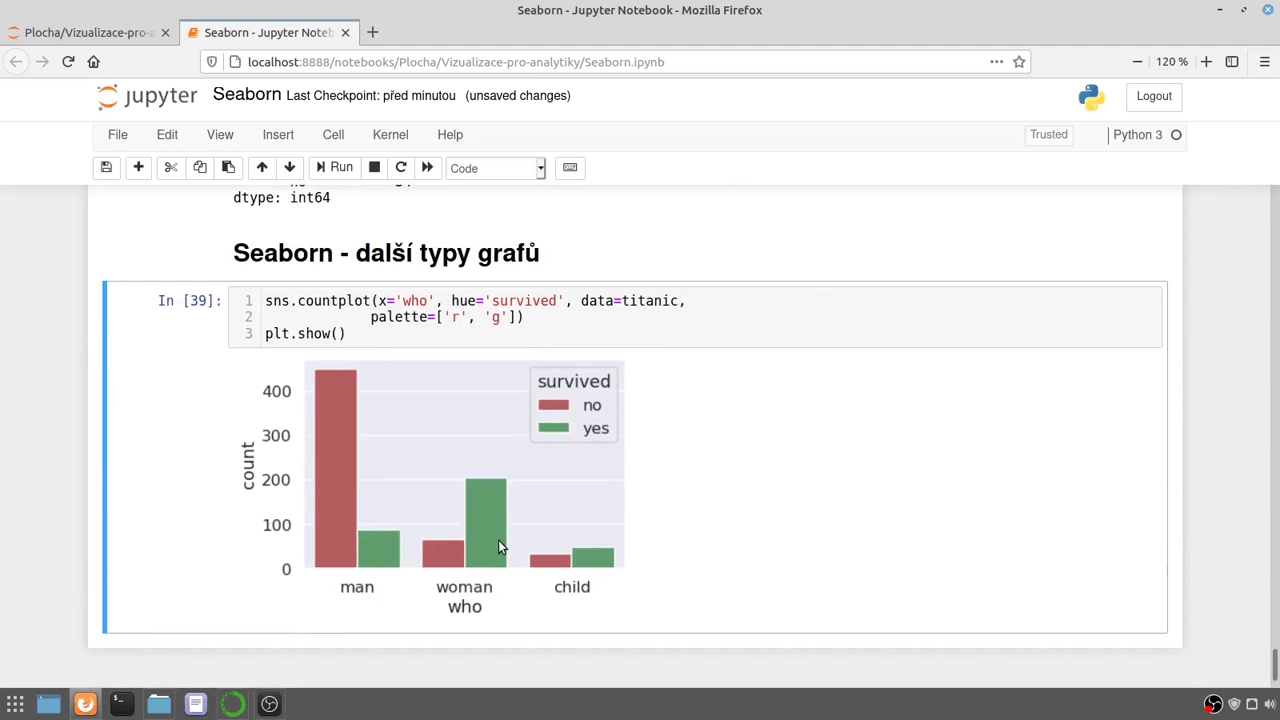Zoom out page with minus button
This screenshot has width=1280, height=720.
click(x=1137, y=62)
